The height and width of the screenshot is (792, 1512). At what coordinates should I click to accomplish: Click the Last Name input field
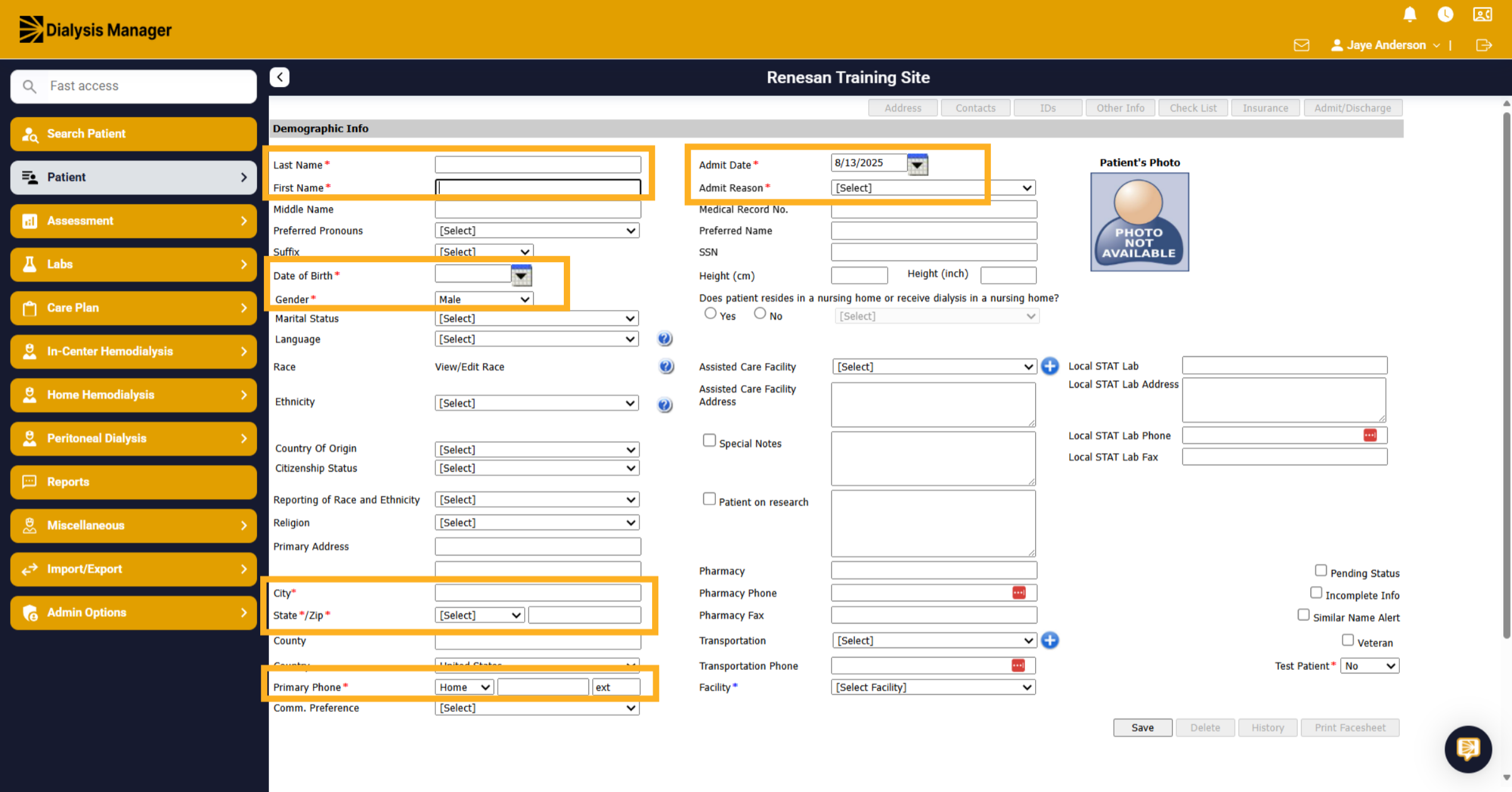[x=538, y=164]
